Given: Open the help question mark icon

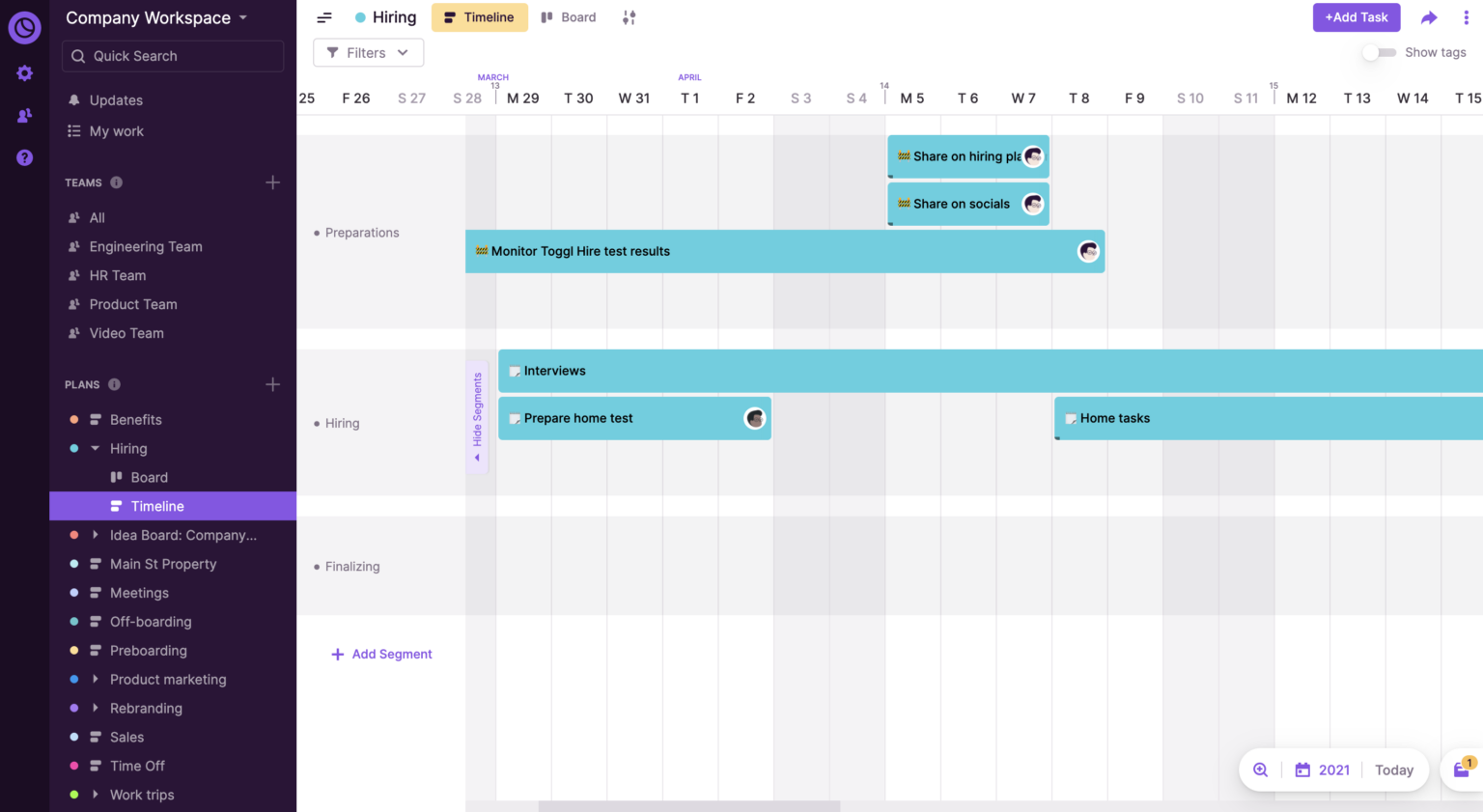Looking at the screenshot, I should [x=24, y=156].
